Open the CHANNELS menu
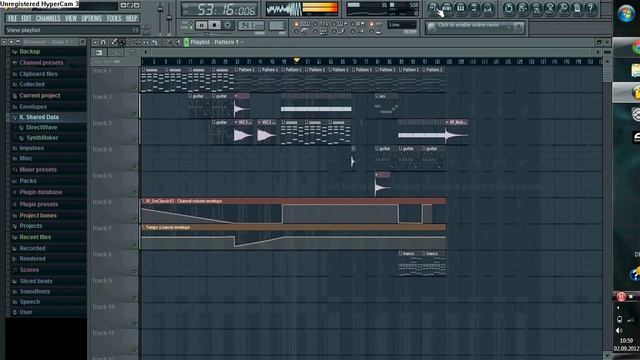Screen dimensions: 640x360 pos(48,18)
